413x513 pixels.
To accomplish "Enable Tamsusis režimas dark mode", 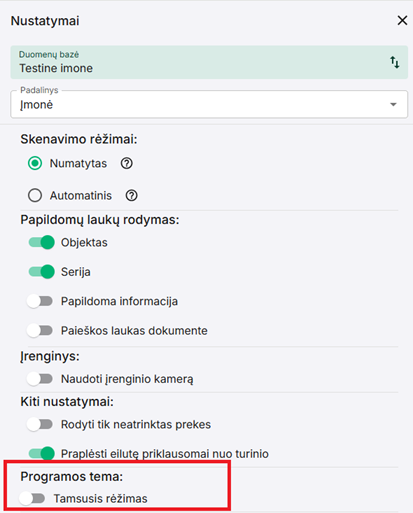I will tap(32, 498).
